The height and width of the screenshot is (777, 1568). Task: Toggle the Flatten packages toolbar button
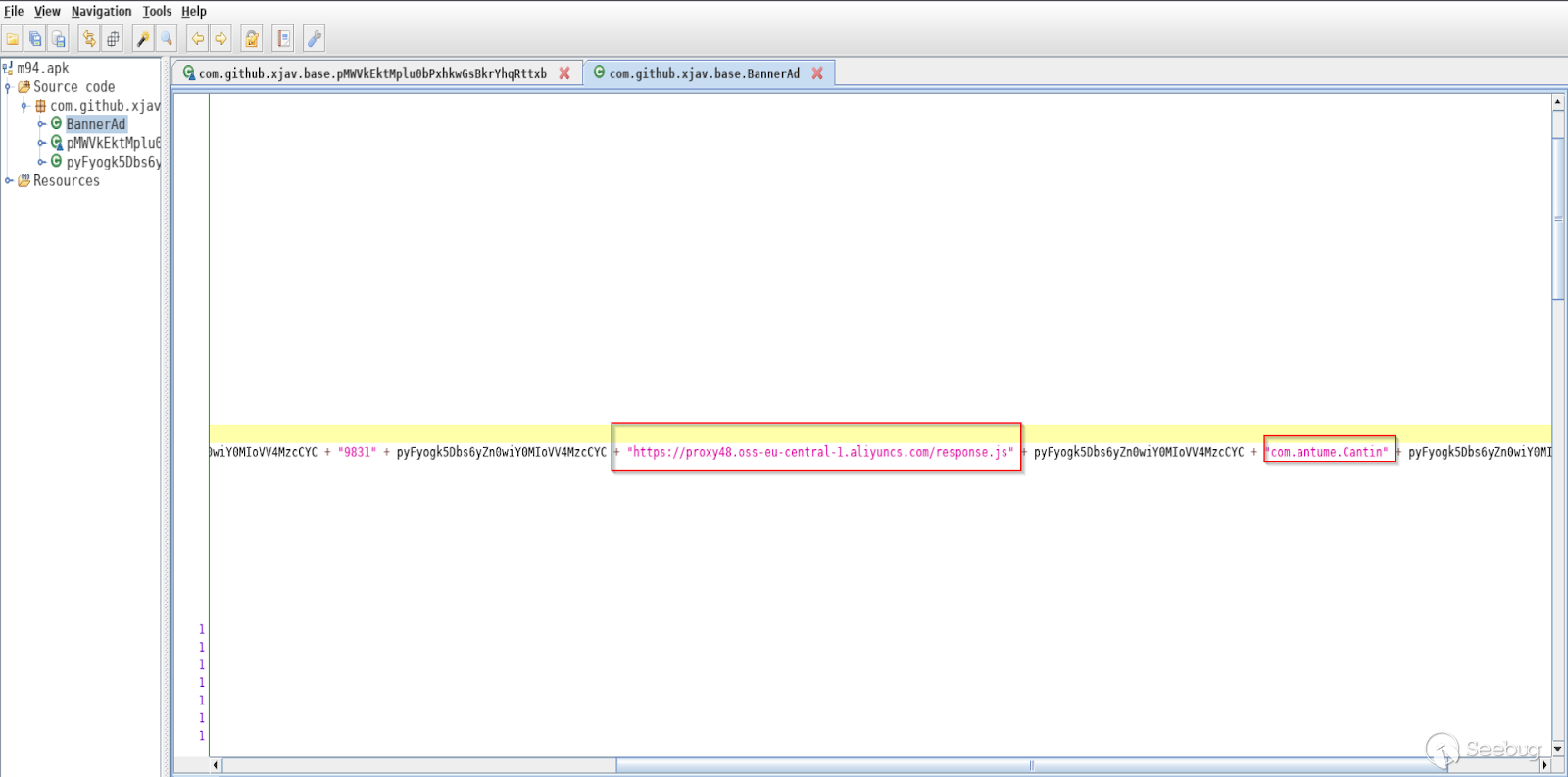pos(113,39)
